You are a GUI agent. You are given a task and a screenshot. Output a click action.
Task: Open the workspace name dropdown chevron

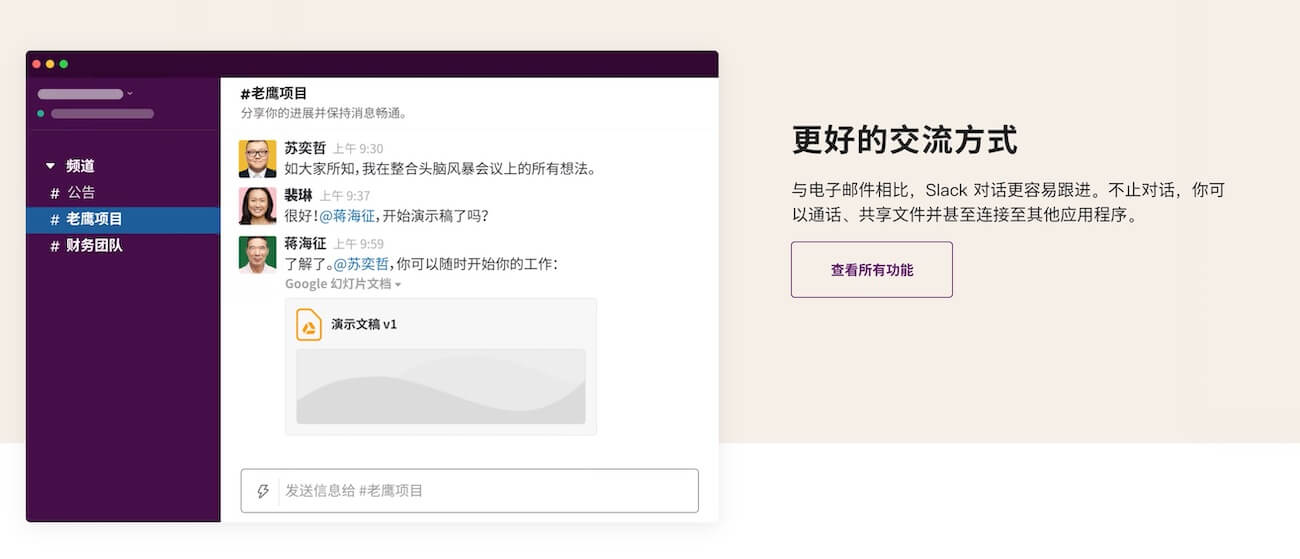130,94
